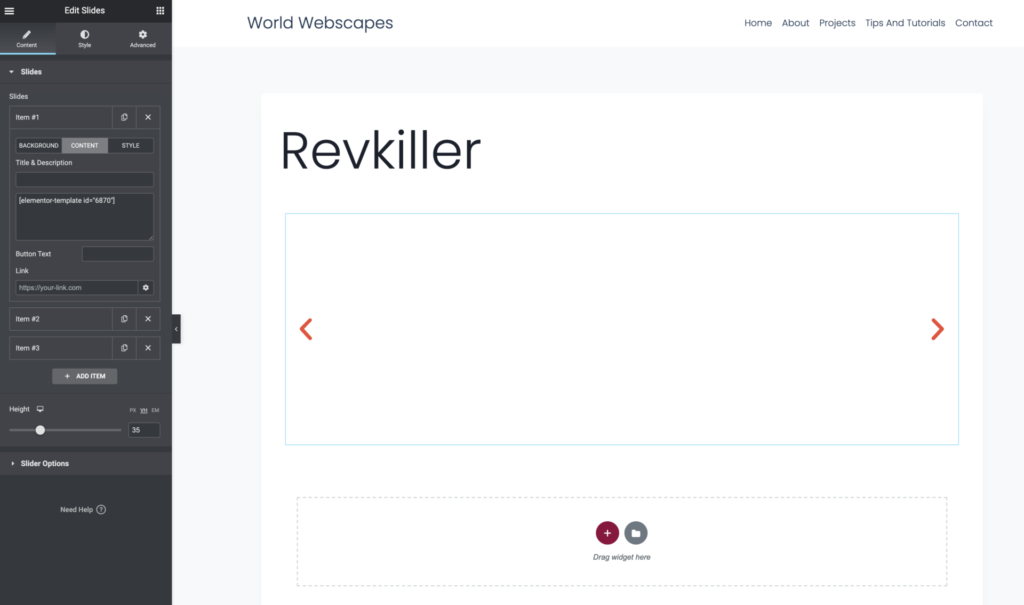Screen dimensions: 1024x605
Task: Click the Add Item button
Action: pos(85,376)
